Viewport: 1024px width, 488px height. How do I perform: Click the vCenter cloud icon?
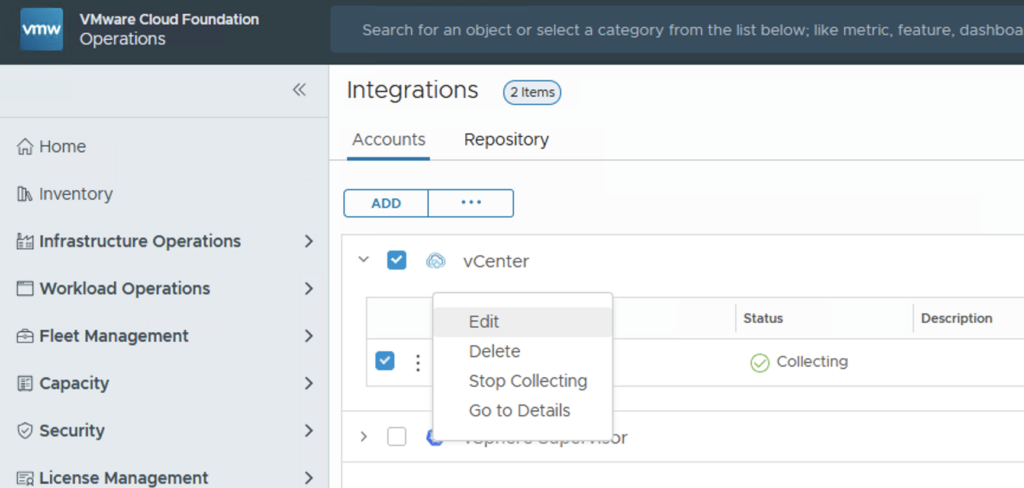(435, 261)
